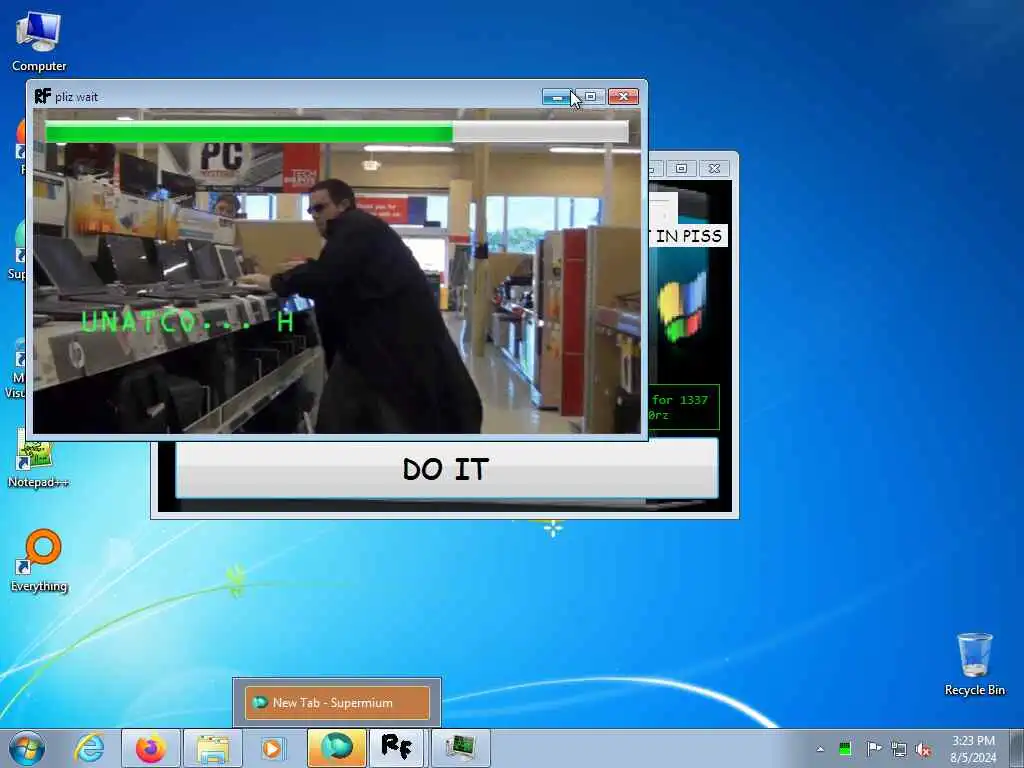
Task: Minimize the pliz wait window
Action: click(x=557, y=97)
